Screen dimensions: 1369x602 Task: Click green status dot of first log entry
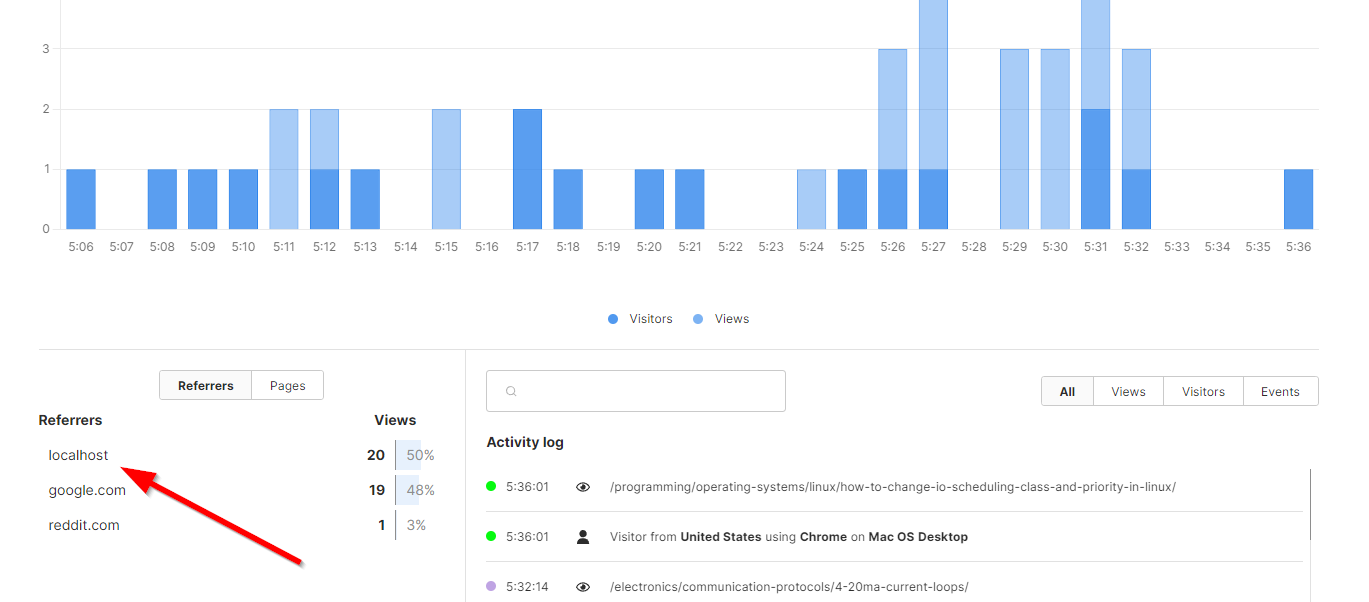click(491, 487)
